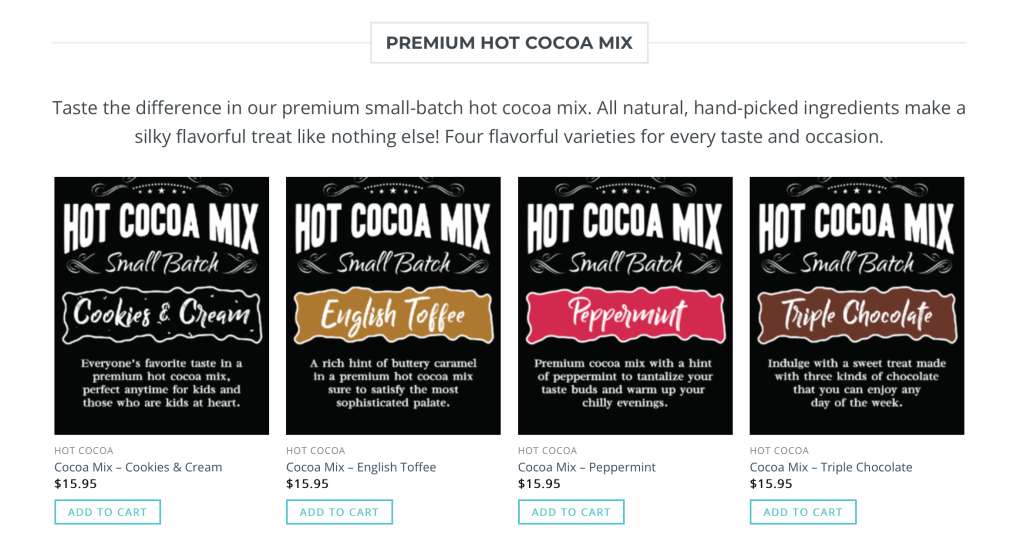Click Premium Hot Cocoa Mix section heading
This screenshot has height=549, width=1024.
[x=509, y=43]
